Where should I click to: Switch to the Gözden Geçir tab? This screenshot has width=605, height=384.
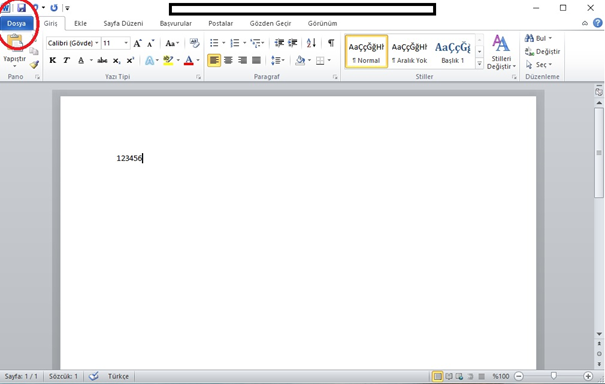tap(270, 24)
